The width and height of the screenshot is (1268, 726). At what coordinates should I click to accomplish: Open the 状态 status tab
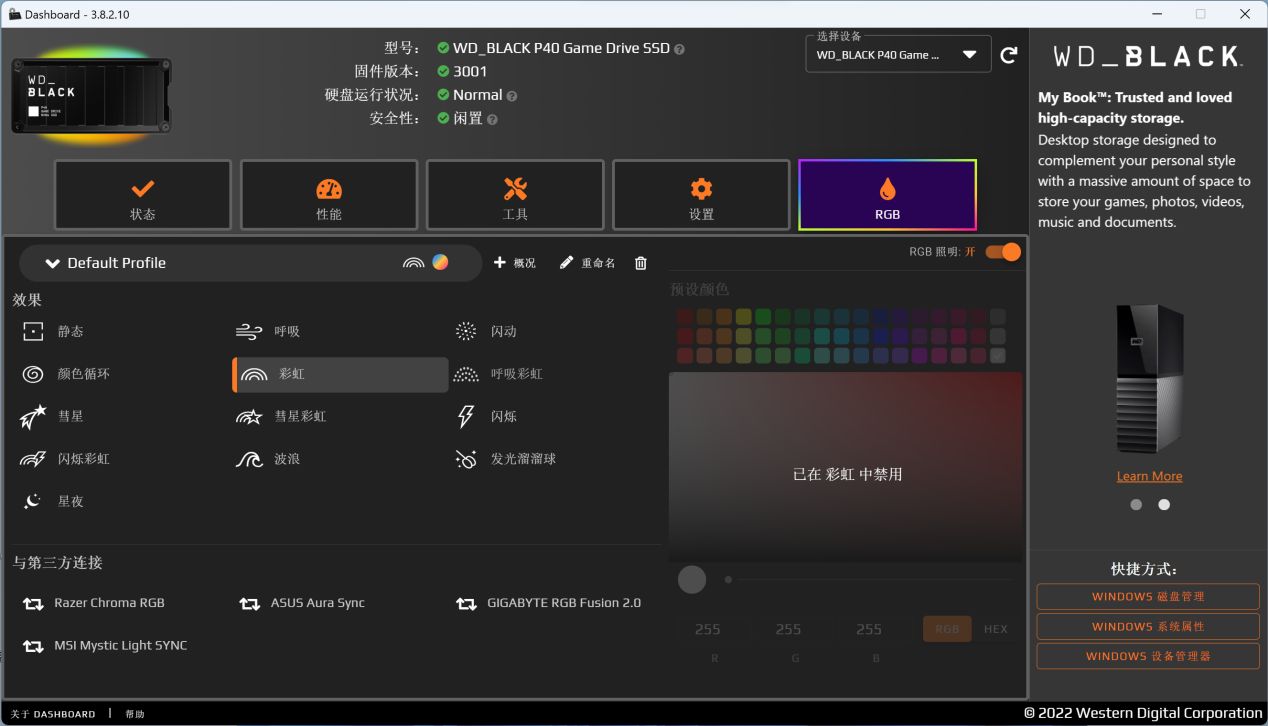(x=142, y=195)
